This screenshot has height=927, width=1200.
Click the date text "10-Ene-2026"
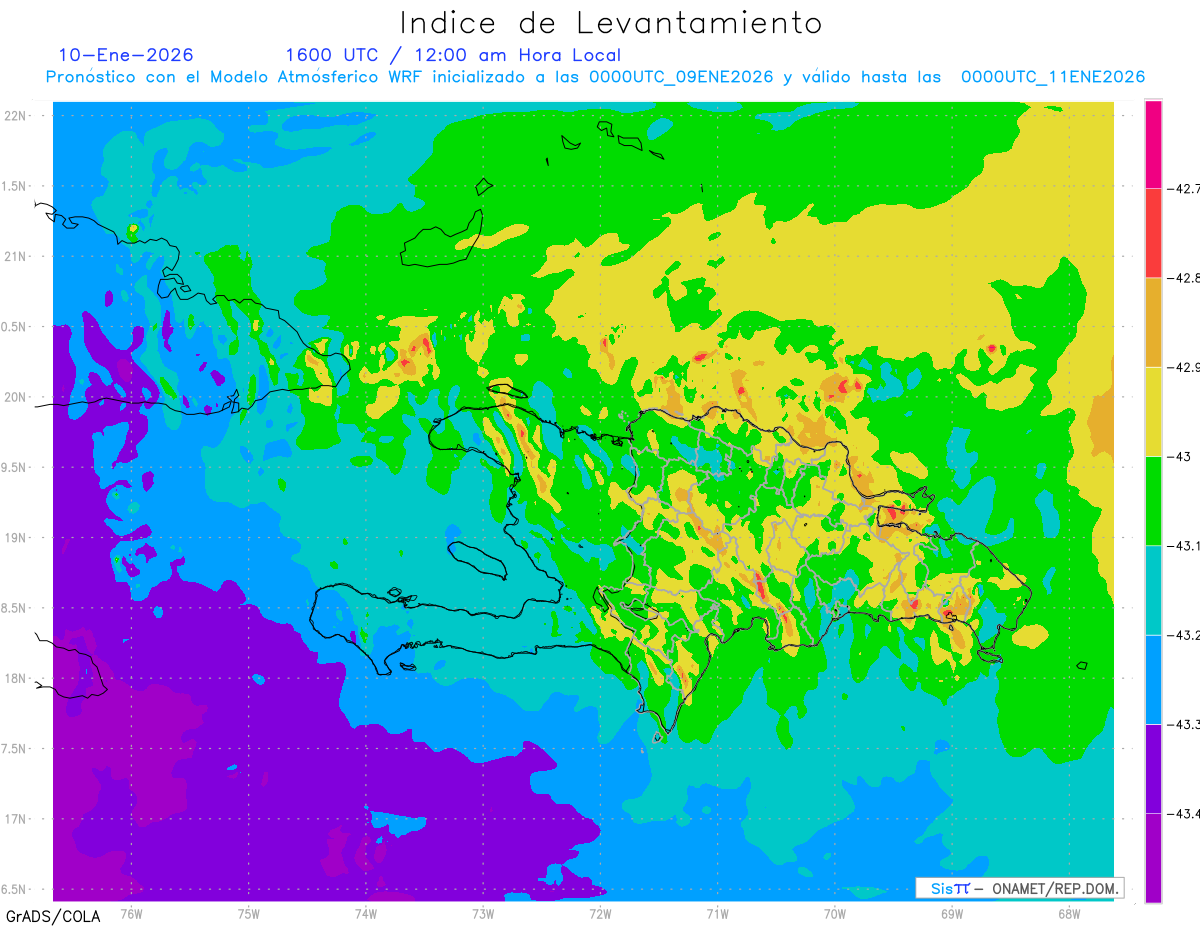[126, 55]
